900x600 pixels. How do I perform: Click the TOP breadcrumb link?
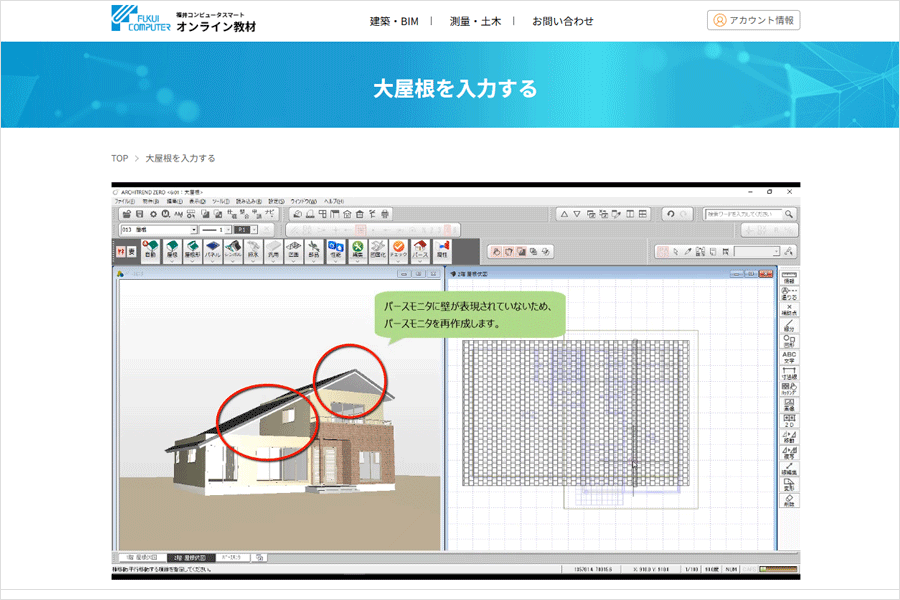tap(120, 157)
